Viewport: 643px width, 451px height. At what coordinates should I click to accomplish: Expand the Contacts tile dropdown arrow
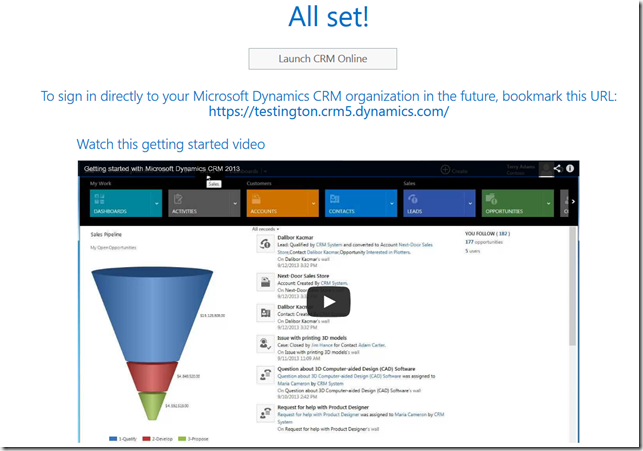392,203
